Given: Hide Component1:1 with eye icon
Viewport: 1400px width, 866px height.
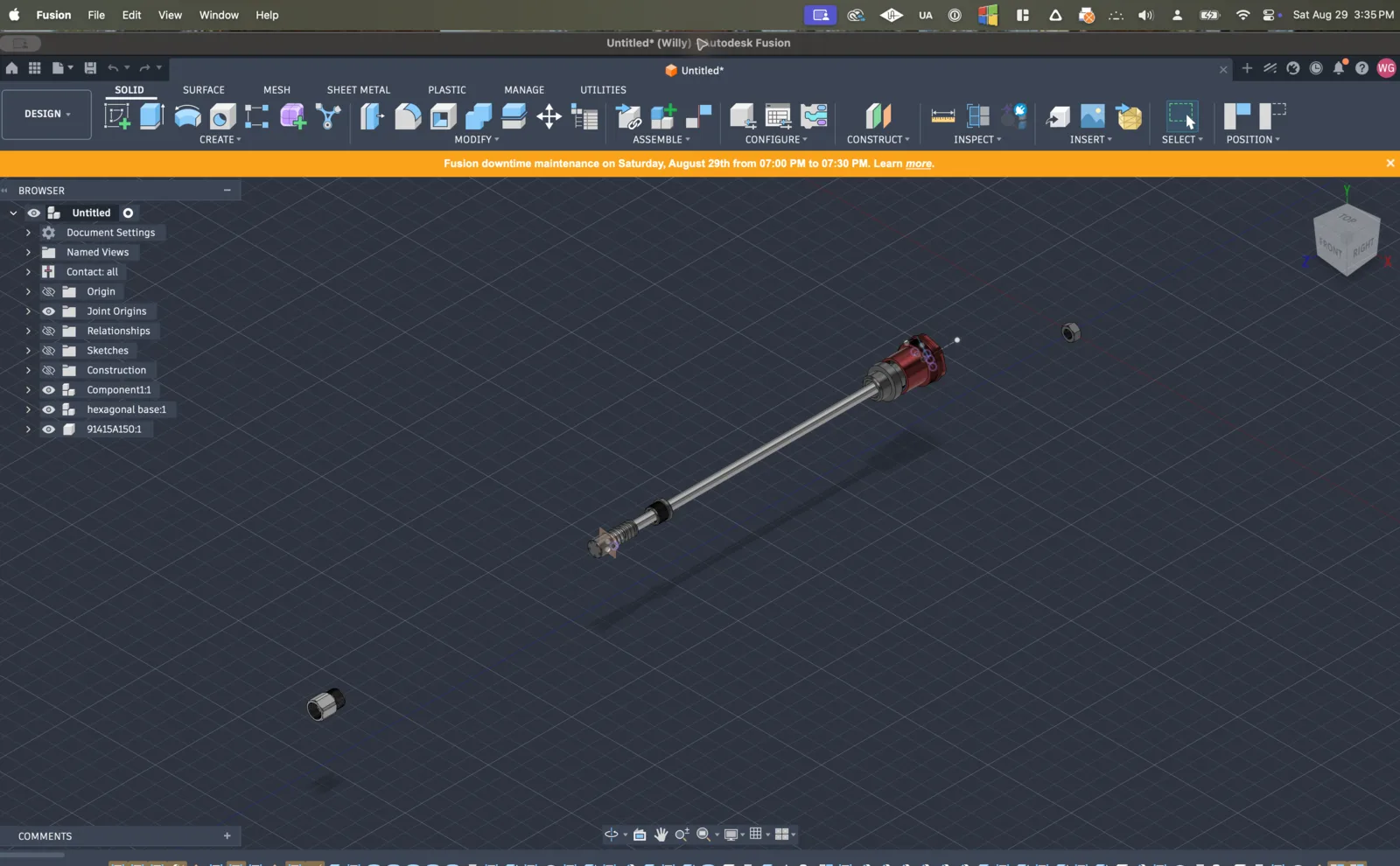Looking at the screenshot, I should click(x=49, y=390).
